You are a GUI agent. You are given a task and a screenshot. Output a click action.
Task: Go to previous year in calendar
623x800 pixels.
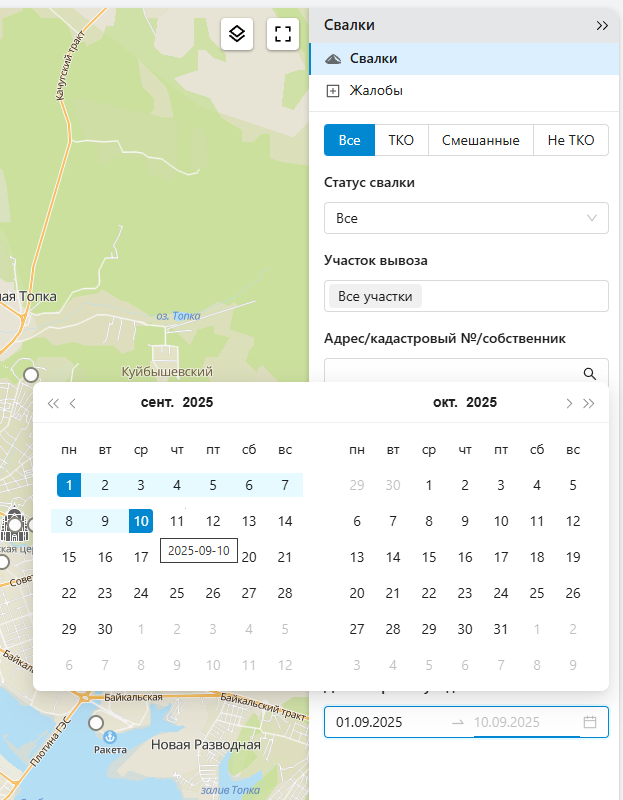coord(53,403)
